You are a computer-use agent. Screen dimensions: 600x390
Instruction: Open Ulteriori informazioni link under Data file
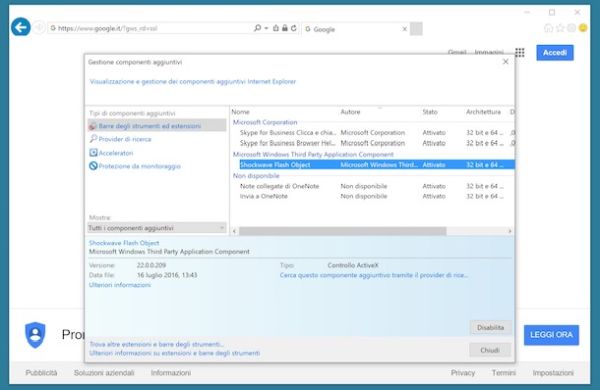tap(120, 285)
